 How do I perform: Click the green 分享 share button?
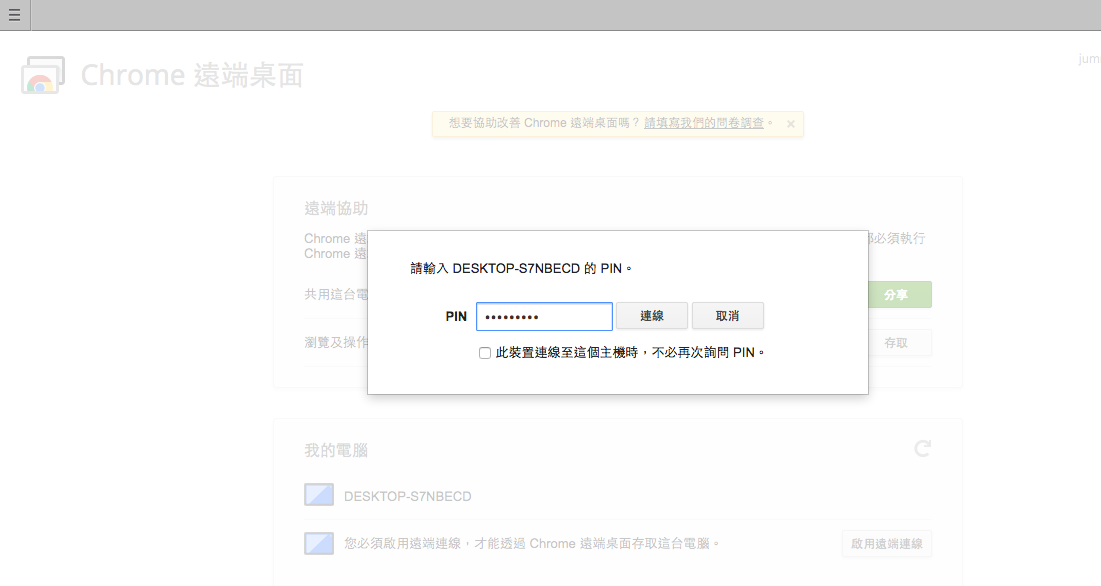point(899,295)
